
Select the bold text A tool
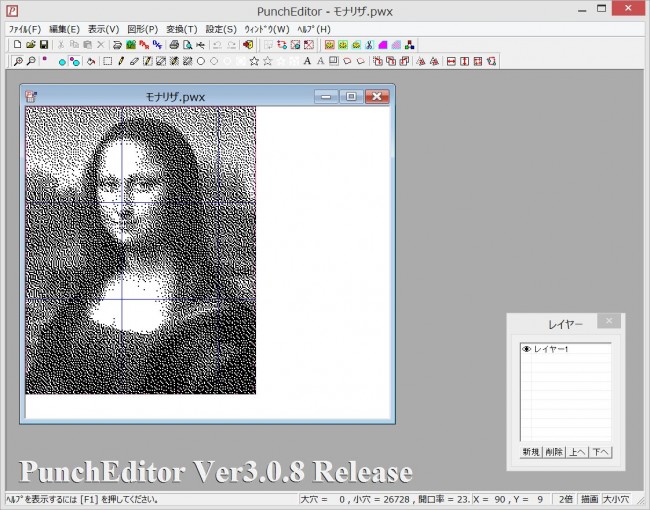point(306,62)
